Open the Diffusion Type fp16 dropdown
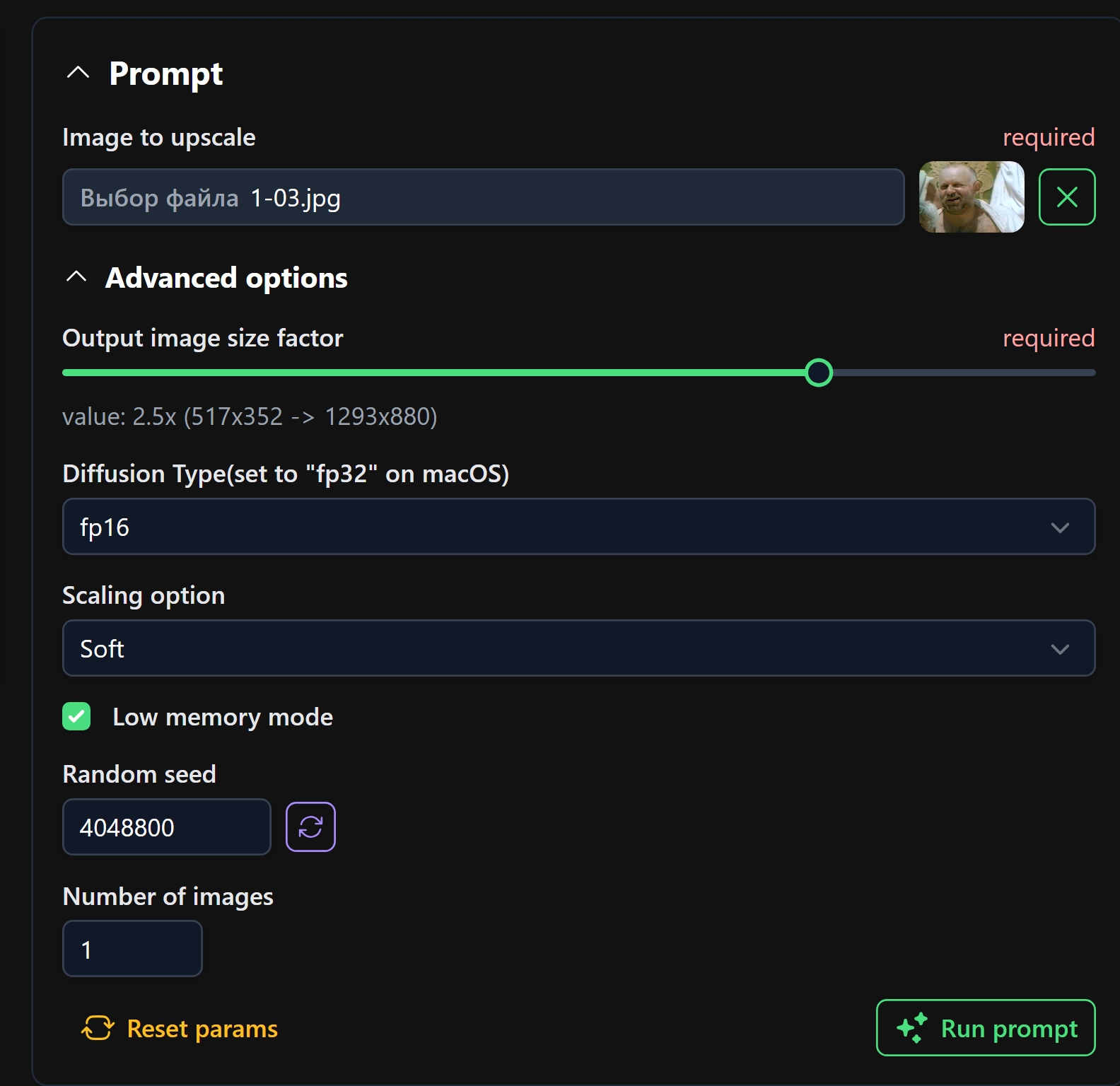1120x1086 pixels. click(578, 527)
